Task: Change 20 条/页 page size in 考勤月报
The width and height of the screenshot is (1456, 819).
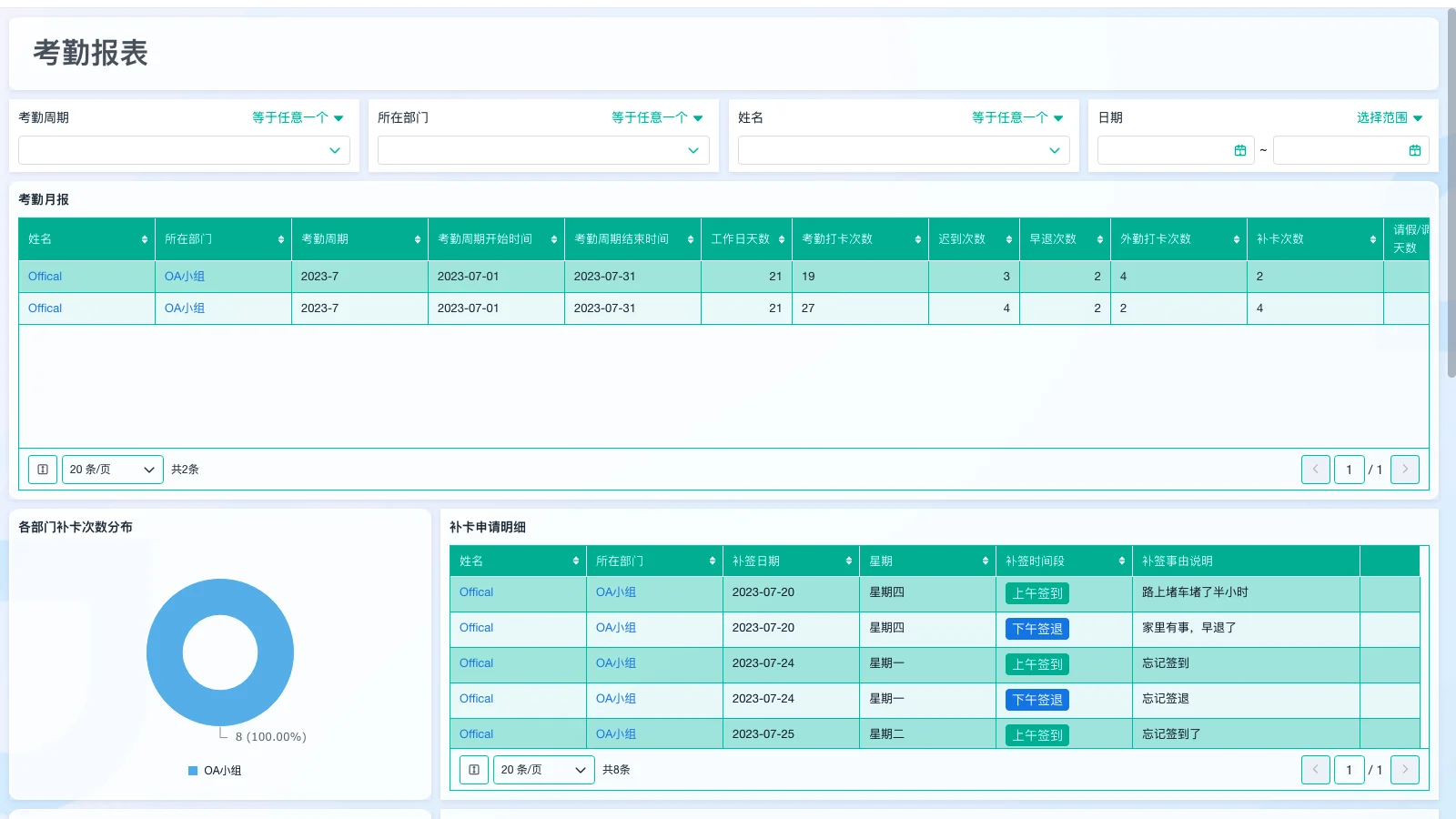Action: point(112,470)
